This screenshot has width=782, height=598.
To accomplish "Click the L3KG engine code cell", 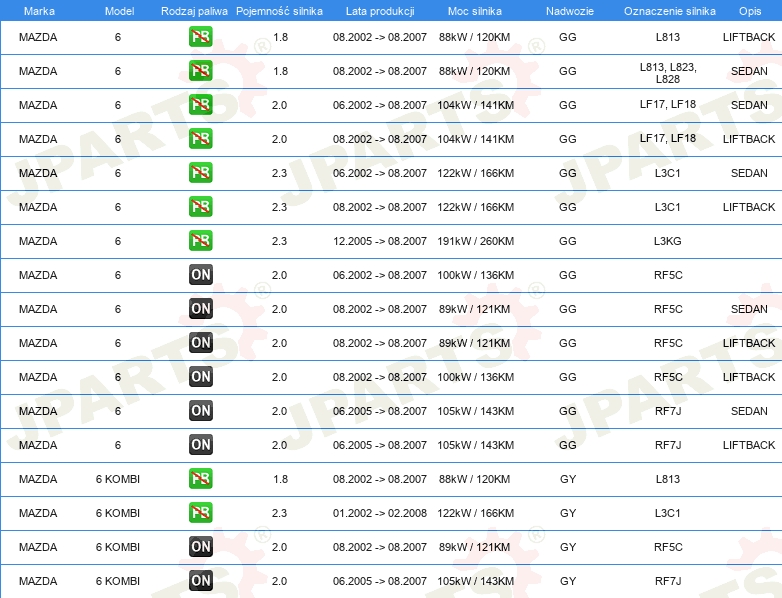I will [667, 241].
